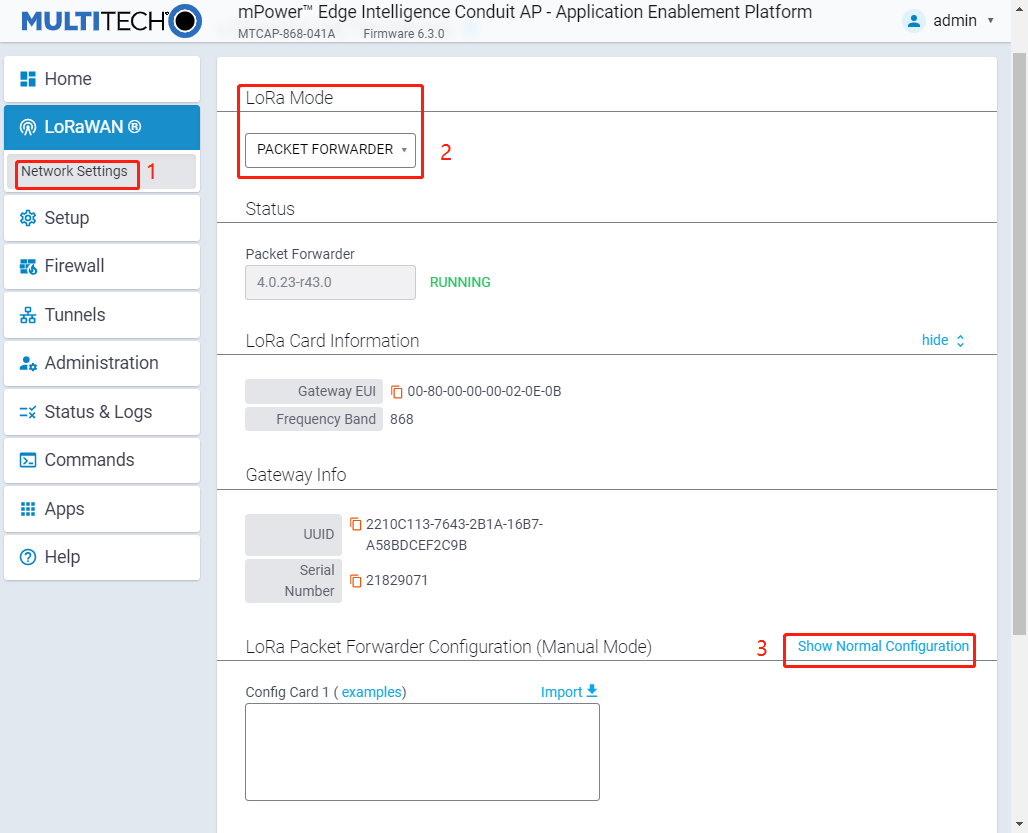Click the Firmware 6.3.0 text
Screen dimensions: 1028x833
[404, 34]
